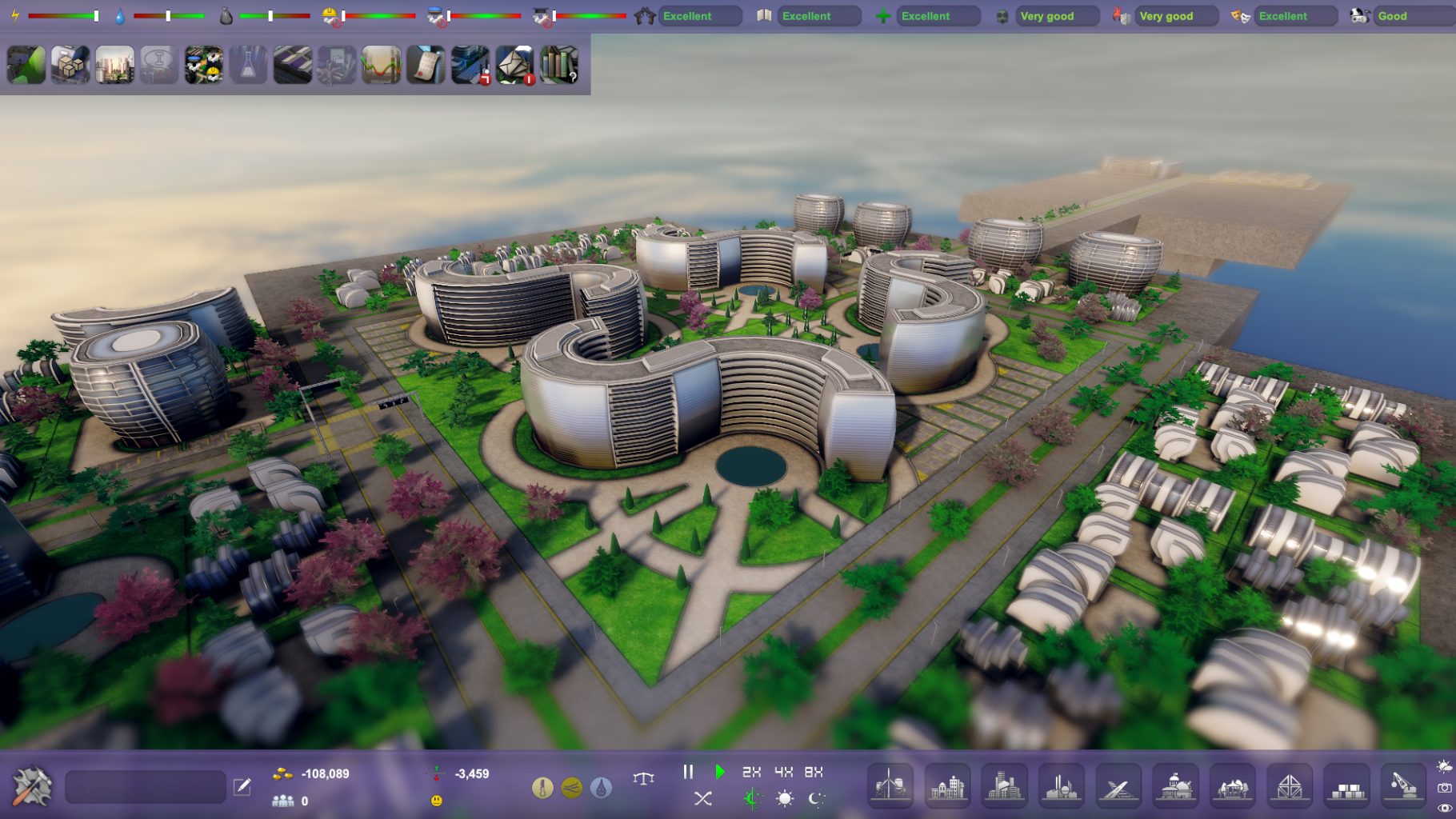Open utilities wind turbine build menu
Image resolution: width=1456 pixels, height=819 pixels.
[x=890, y=785]
